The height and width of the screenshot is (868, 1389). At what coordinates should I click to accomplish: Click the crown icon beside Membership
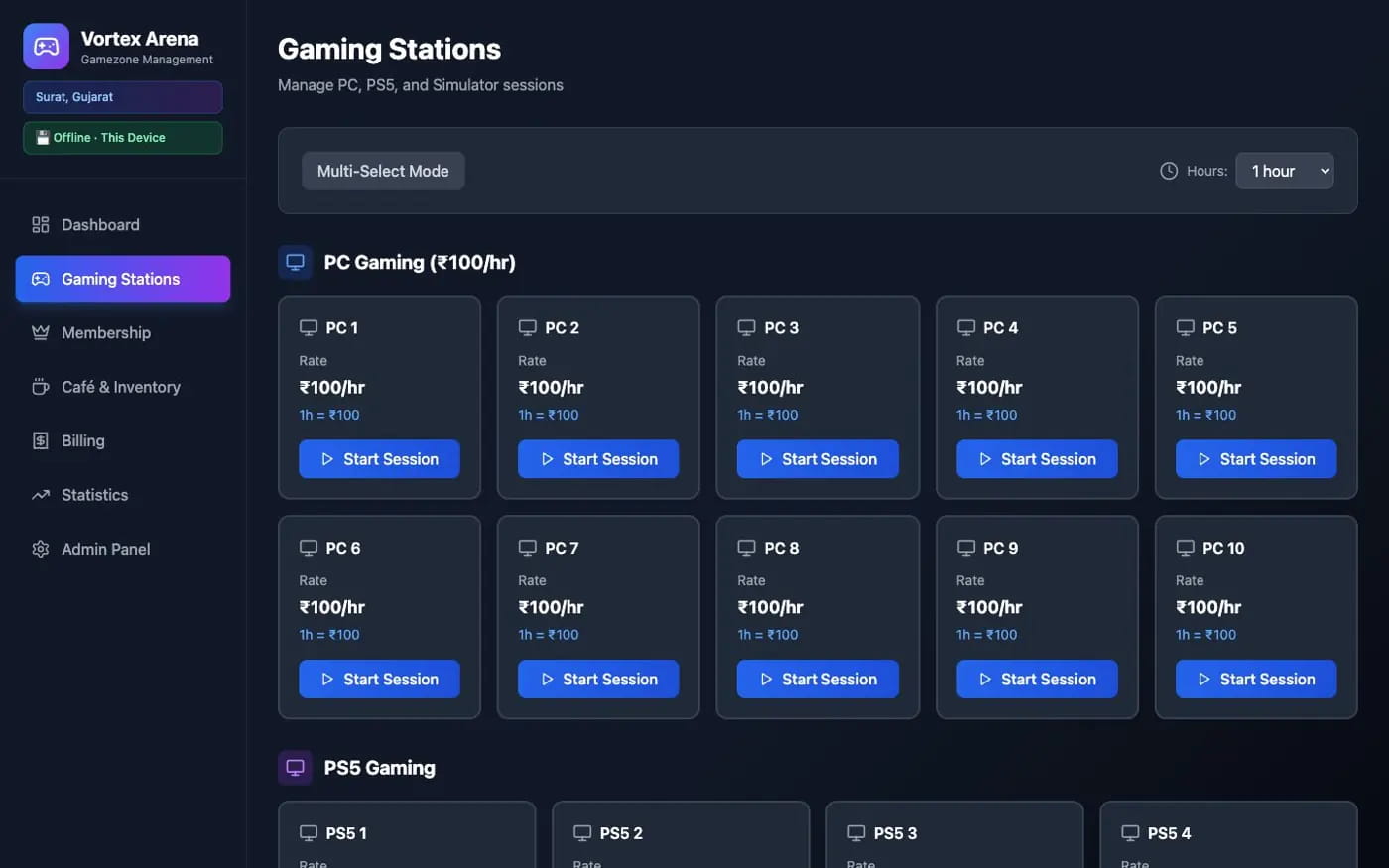(41, 333)
